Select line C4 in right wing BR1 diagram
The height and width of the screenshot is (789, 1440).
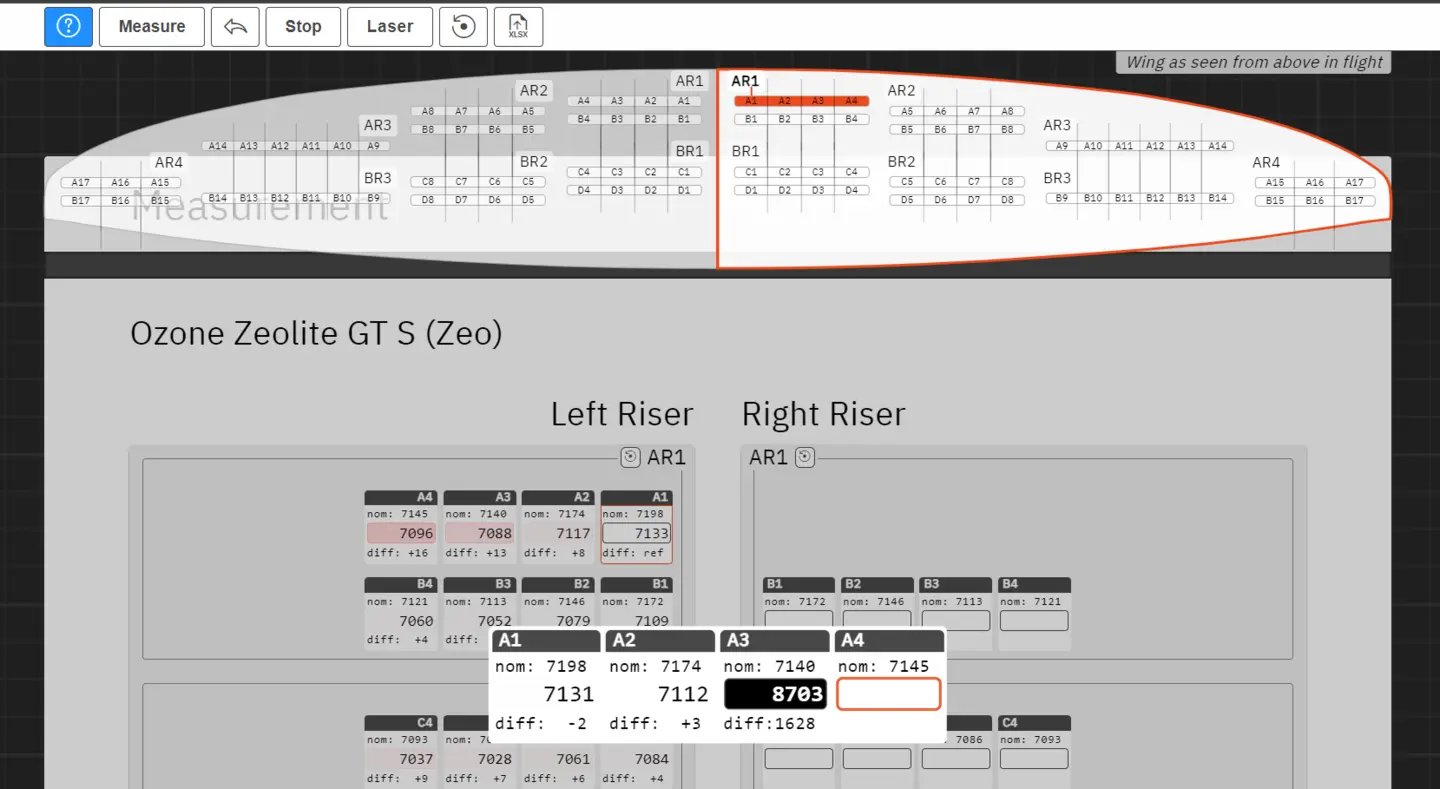852,171
